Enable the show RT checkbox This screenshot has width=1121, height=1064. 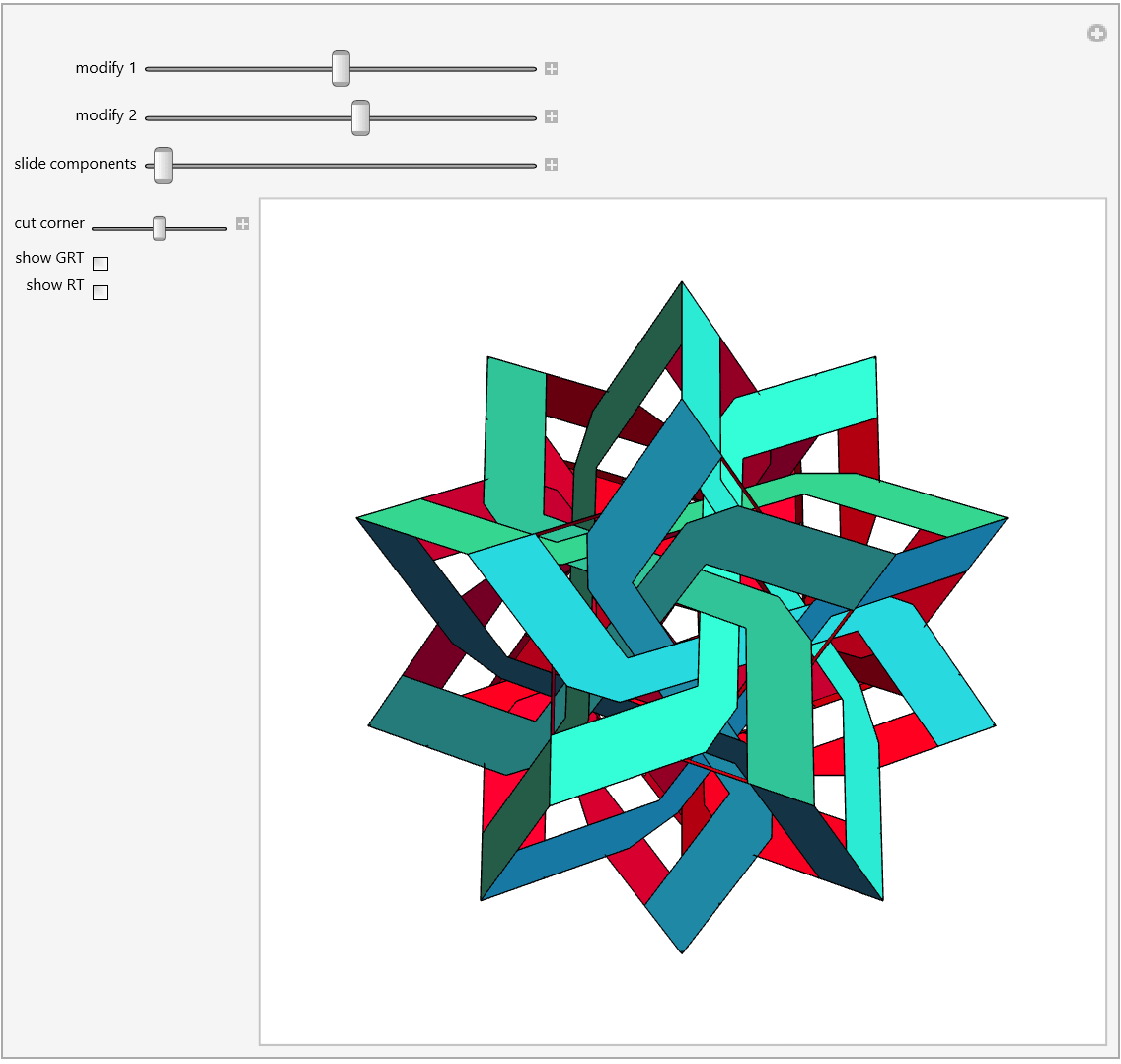pyautogui.click(x=100, y=292)
